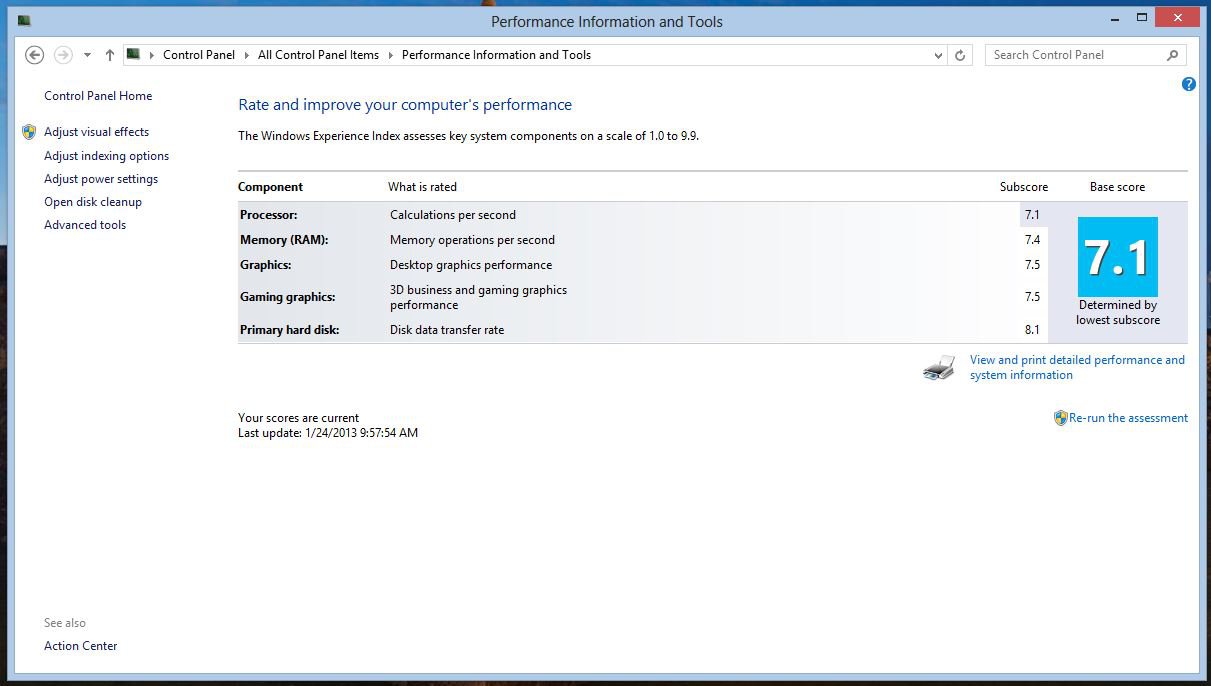Click the 'Desktop graphics performance' description
The height and width of the screenshot is (686, 1211).
(x=471, y=265)
